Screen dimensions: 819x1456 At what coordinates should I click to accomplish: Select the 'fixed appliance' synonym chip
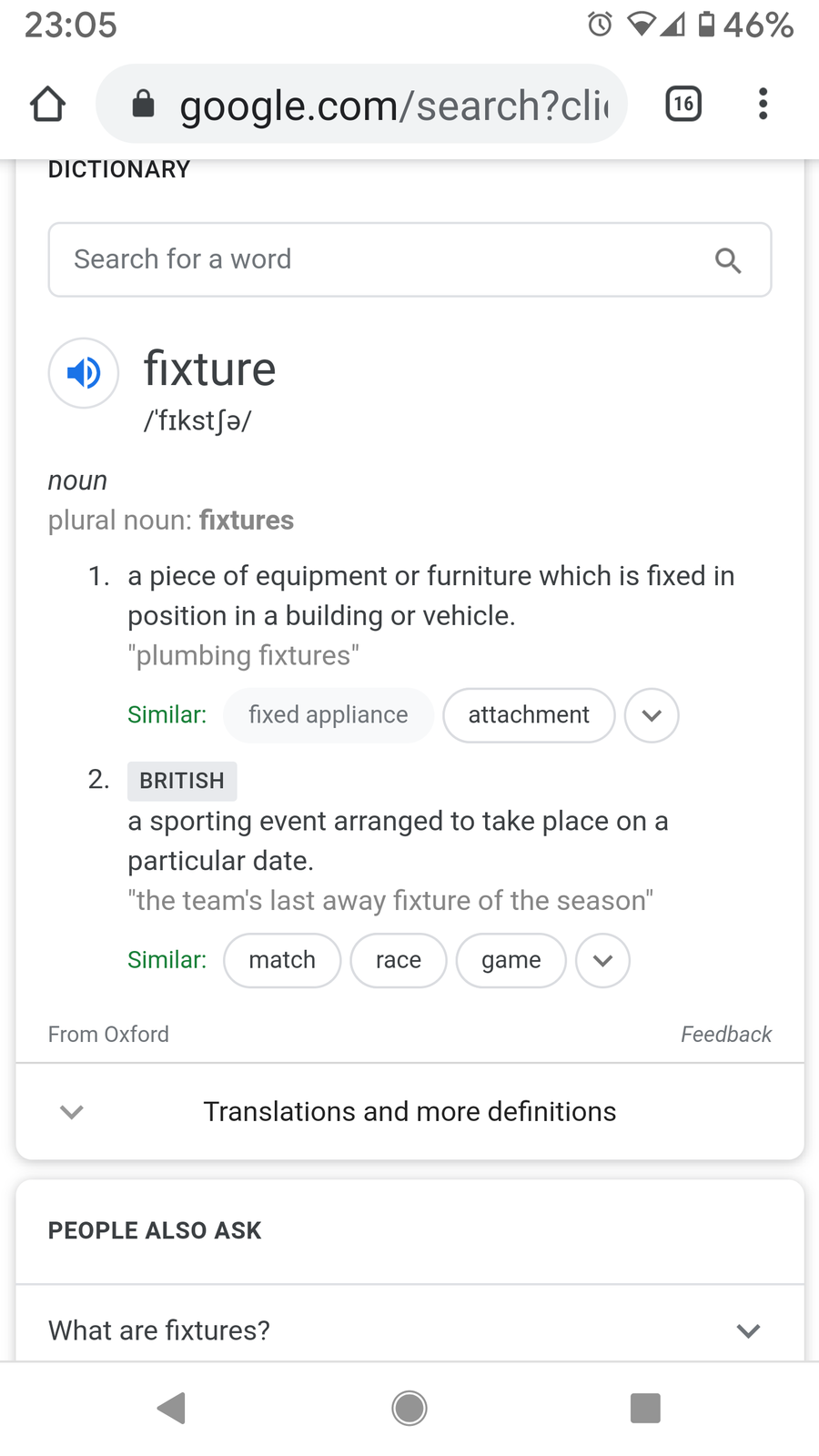[x=328, y=715]
